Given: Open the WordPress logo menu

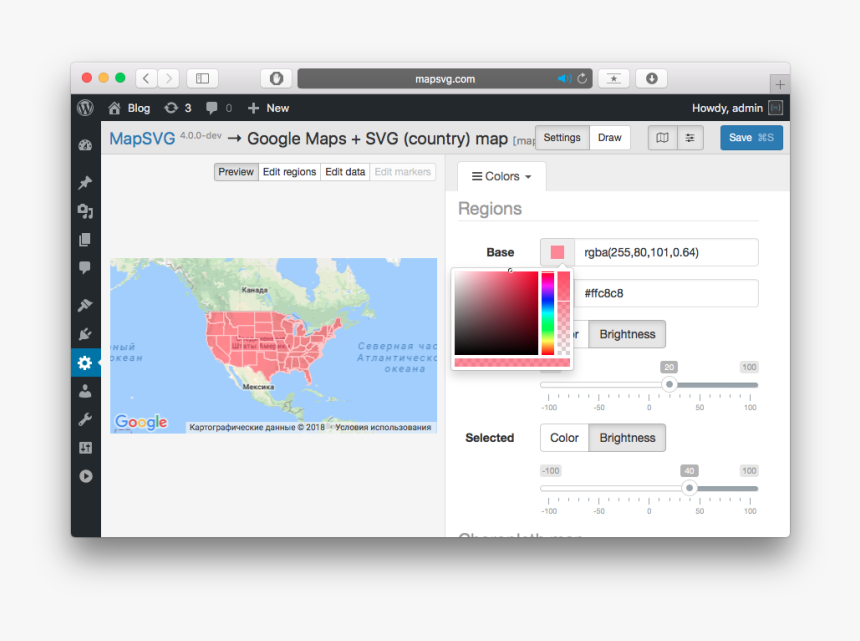Looking at the screenshot, I should pyautogui.click(x=86, y=107).
